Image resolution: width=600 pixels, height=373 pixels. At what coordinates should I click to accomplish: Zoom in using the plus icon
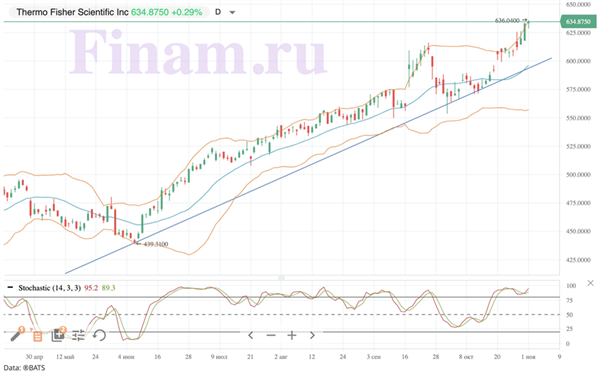pos(292,336)
